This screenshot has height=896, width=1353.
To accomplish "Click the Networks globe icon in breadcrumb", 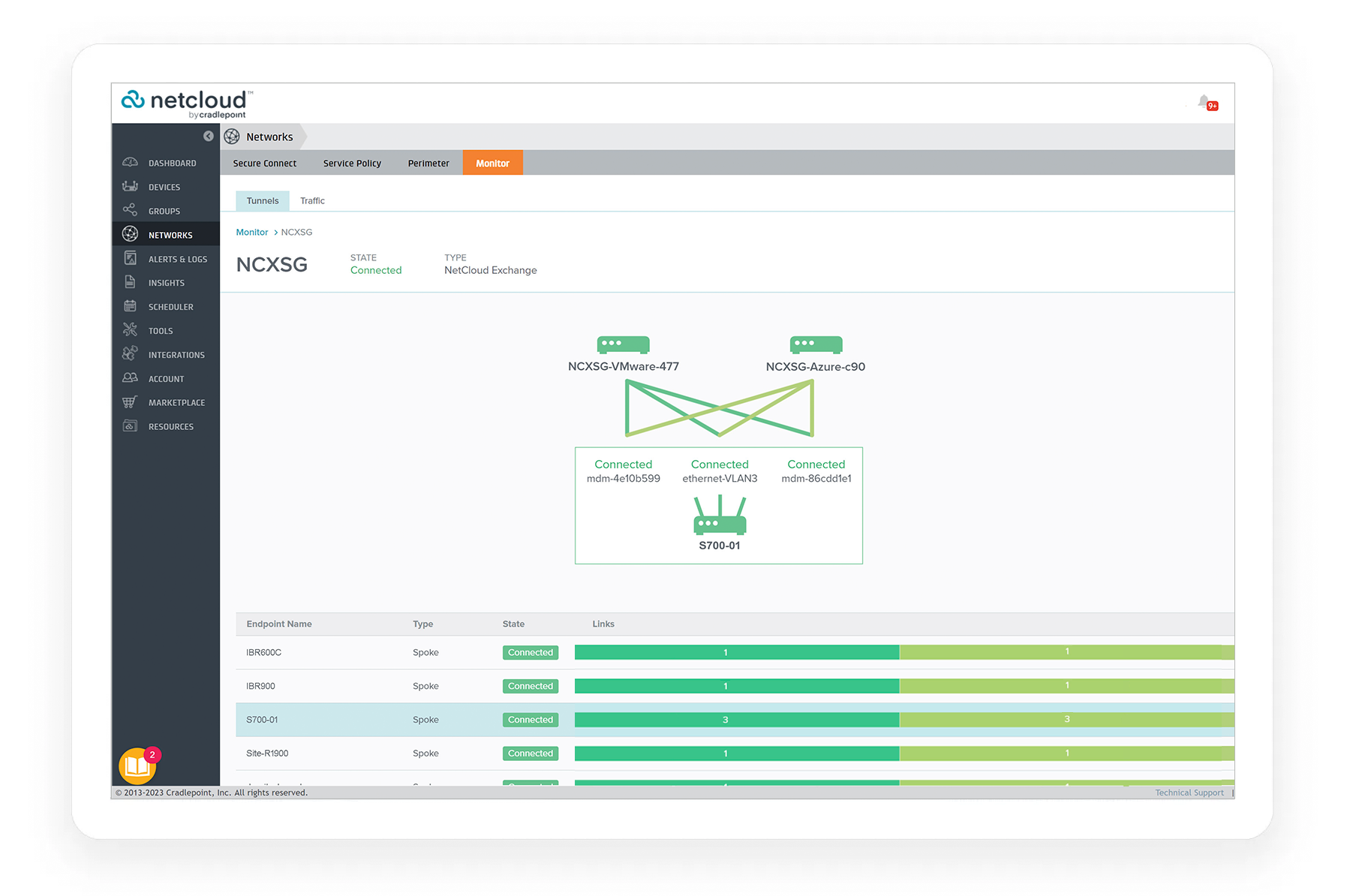I will (x=232, y=137).
